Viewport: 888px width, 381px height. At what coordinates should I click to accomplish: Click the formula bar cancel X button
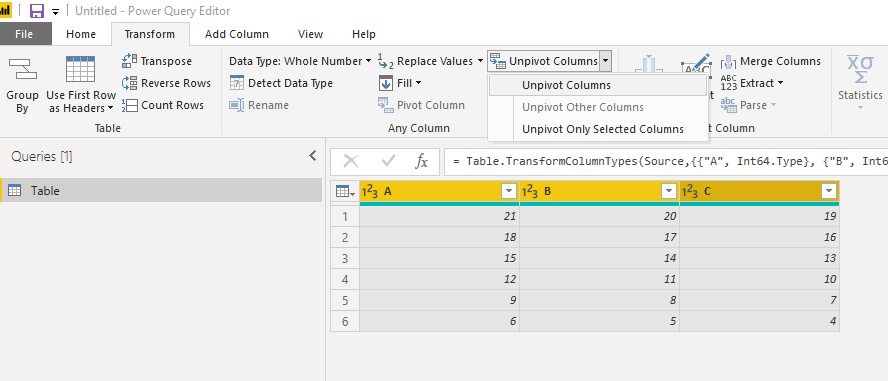click(x=351, y=162)
